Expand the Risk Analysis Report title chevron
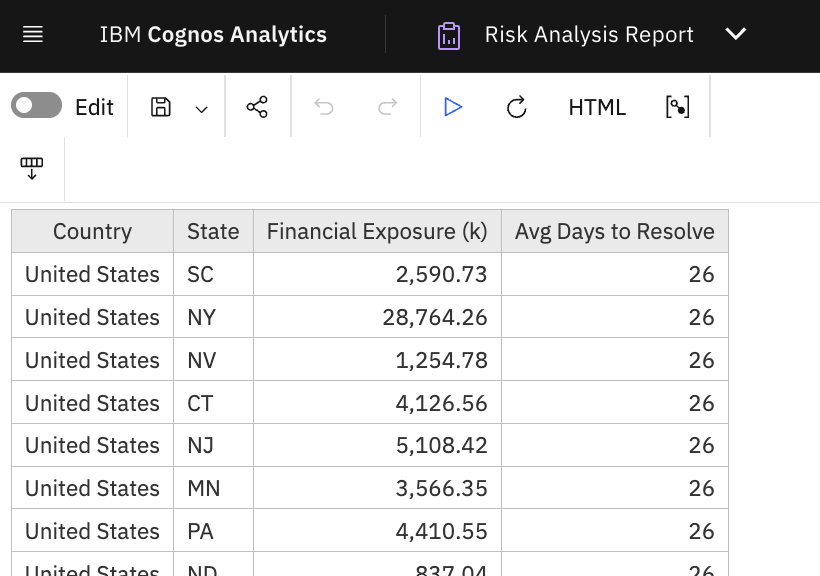This screenshot has height=576, width=820. 736,35
